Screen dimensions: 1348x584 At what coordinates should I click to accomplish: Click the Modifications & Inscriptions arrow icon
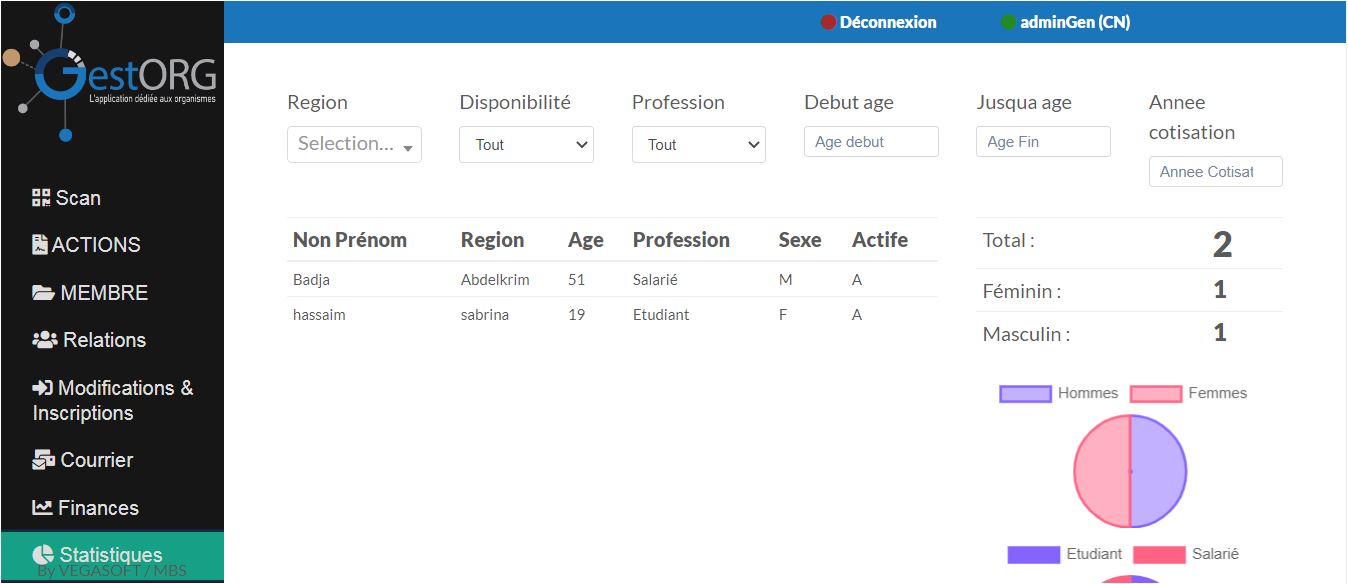point(43,388)
